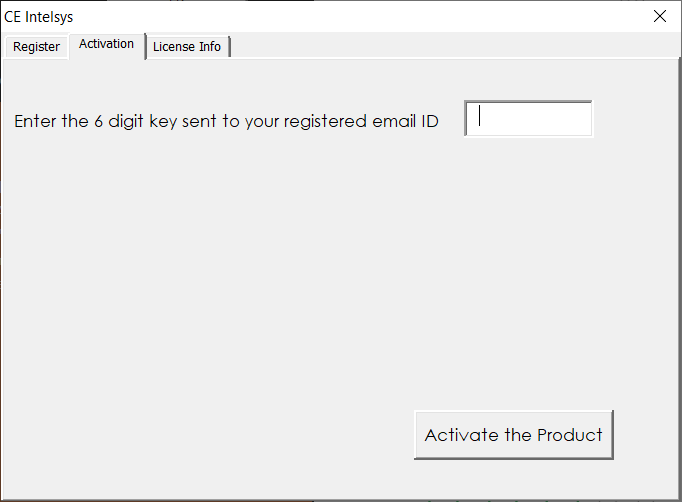
Task: Click the 'Enter the 6 digit key' label
Action: pos(226,122)
